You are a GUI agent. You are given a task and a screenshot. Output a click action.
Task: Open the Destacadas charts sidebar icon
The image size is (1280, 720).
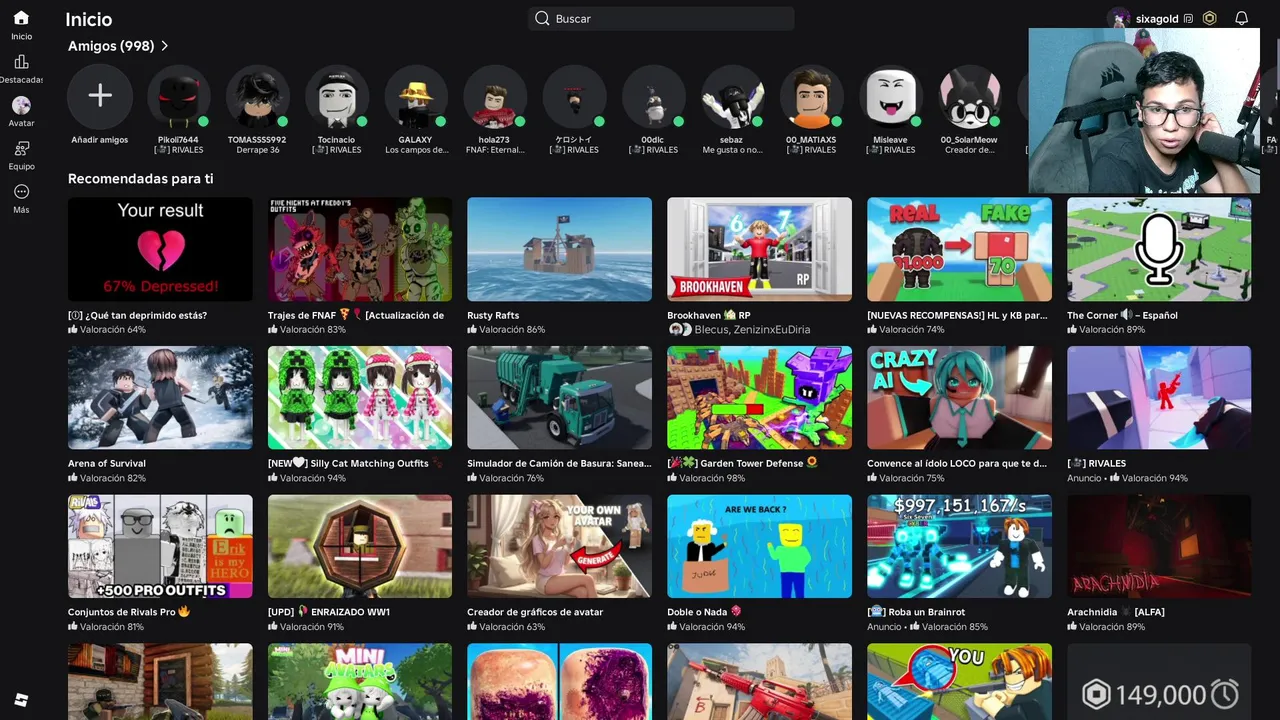coord(21,62)
